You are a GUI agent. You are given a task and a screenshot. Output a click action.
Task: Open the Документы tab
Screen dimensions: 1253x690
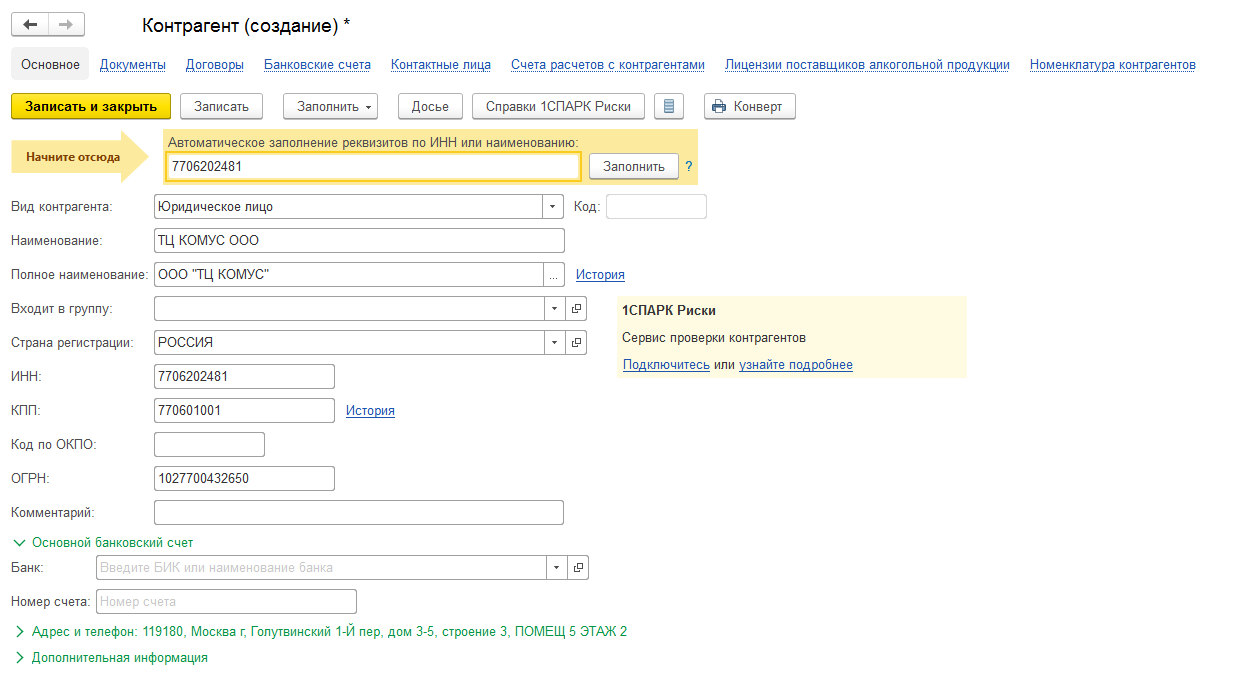point(133,65)
